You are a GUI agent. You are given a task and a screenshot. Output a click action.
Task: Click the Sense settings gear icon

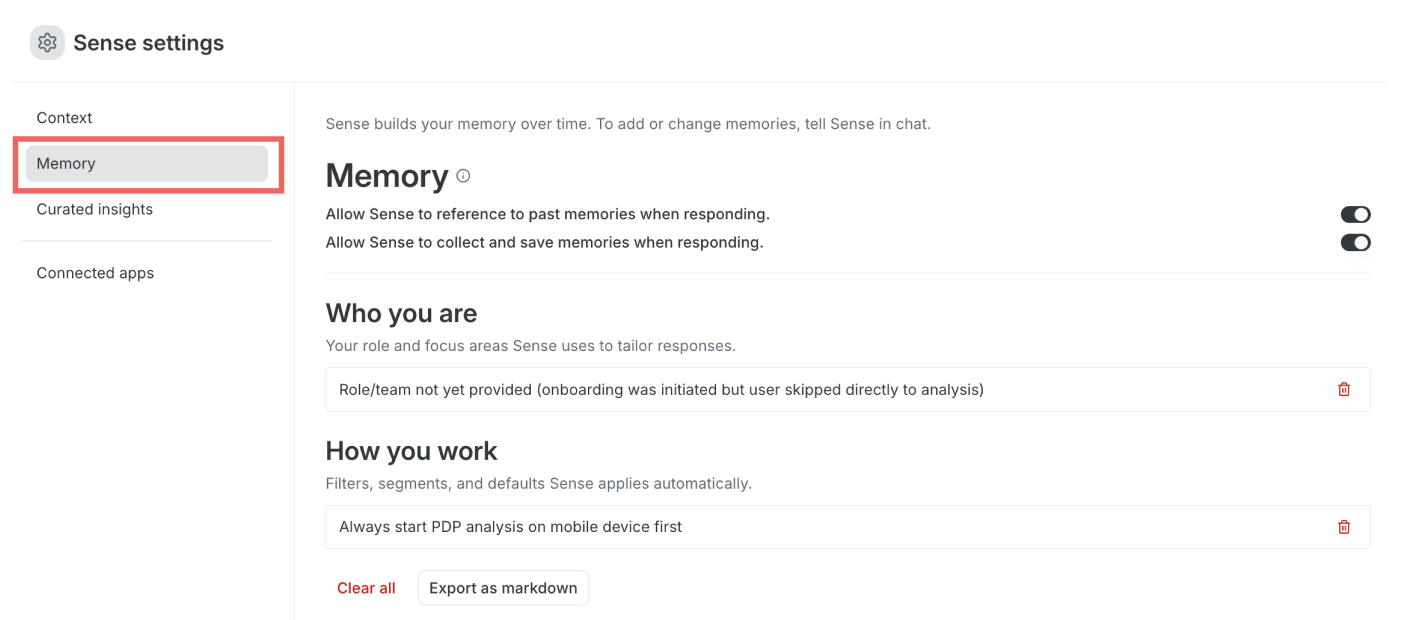coord(47,43)
